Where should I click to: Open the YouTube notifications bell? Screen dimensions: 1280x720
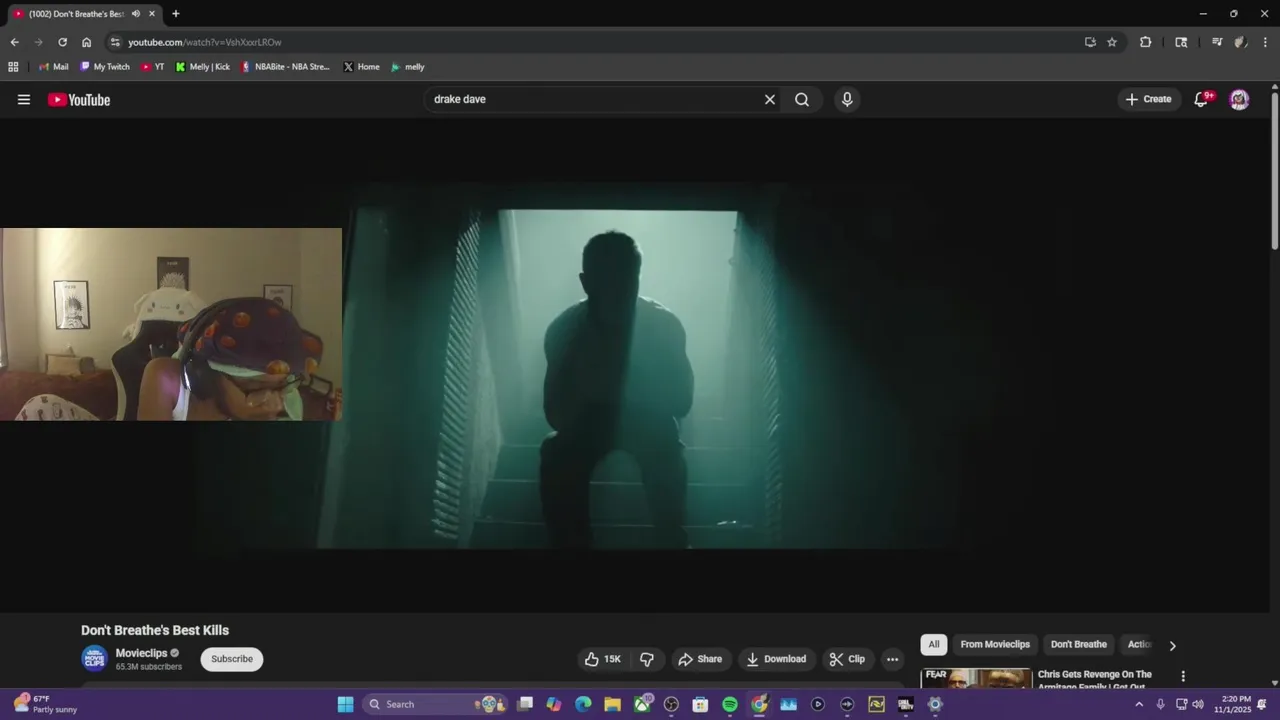[1202, 99]
